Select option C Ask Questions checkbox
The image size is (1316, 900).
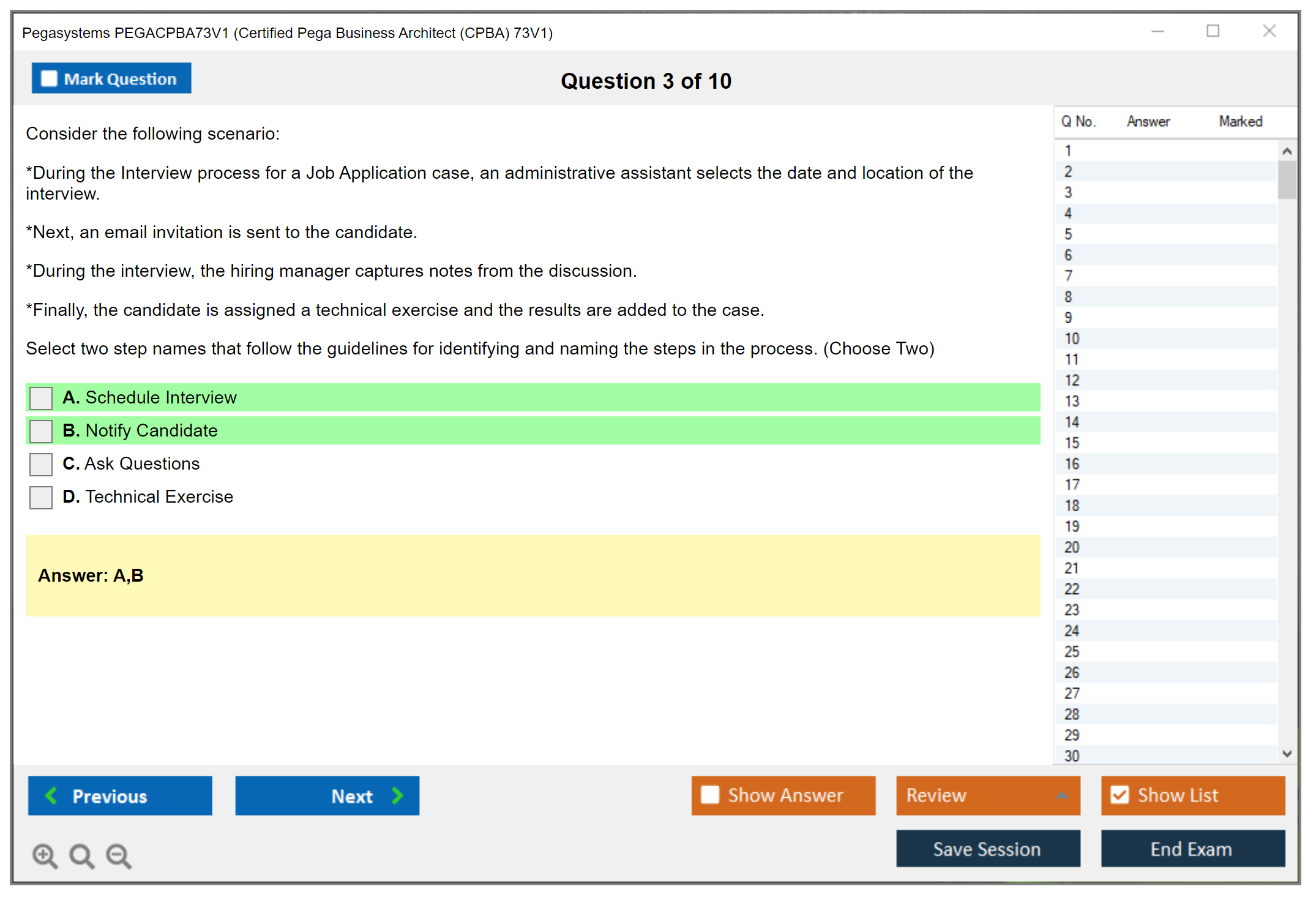(x=41, y=464)
